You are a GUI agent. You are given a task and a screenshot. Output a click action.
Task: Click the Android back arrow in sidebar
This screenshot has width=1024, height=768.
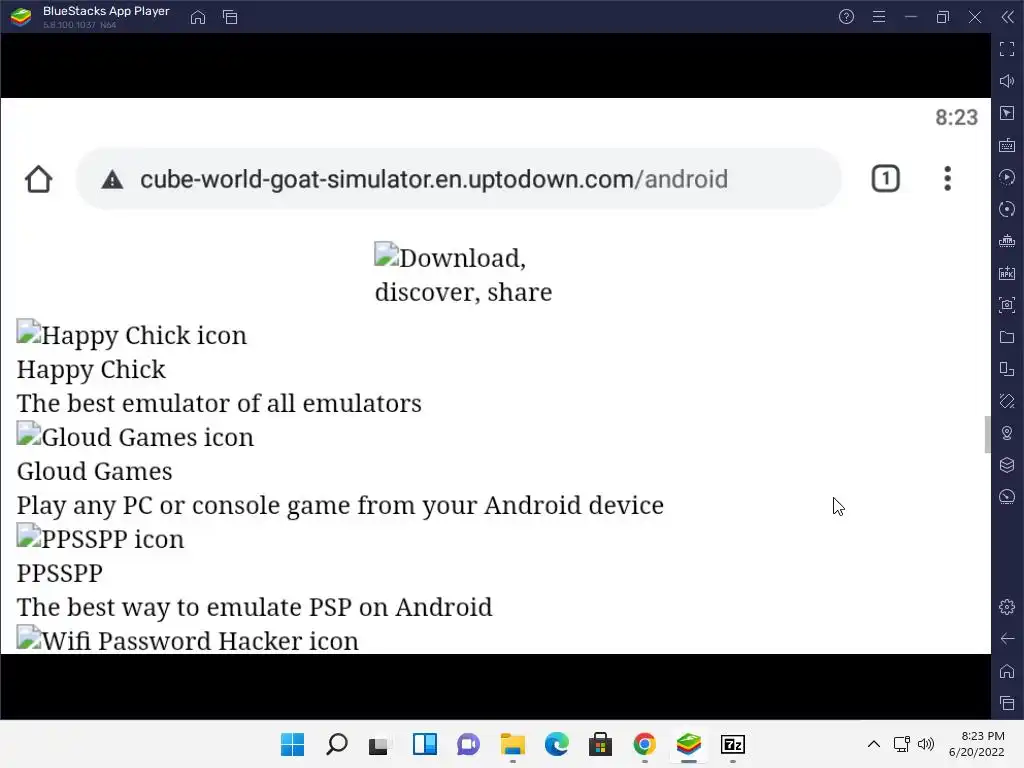[x=1007, y=639]
